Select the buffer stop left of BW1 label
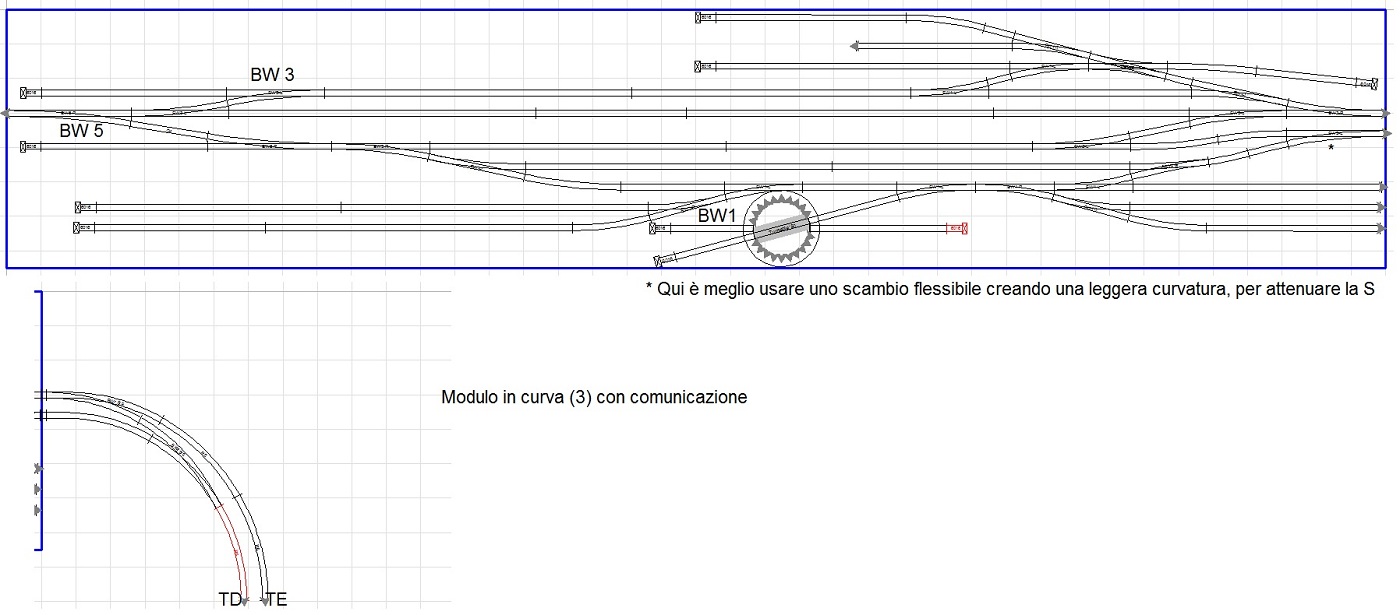Image resolution: width=1400 pixels, height=615 pixels. pos(653,228)
